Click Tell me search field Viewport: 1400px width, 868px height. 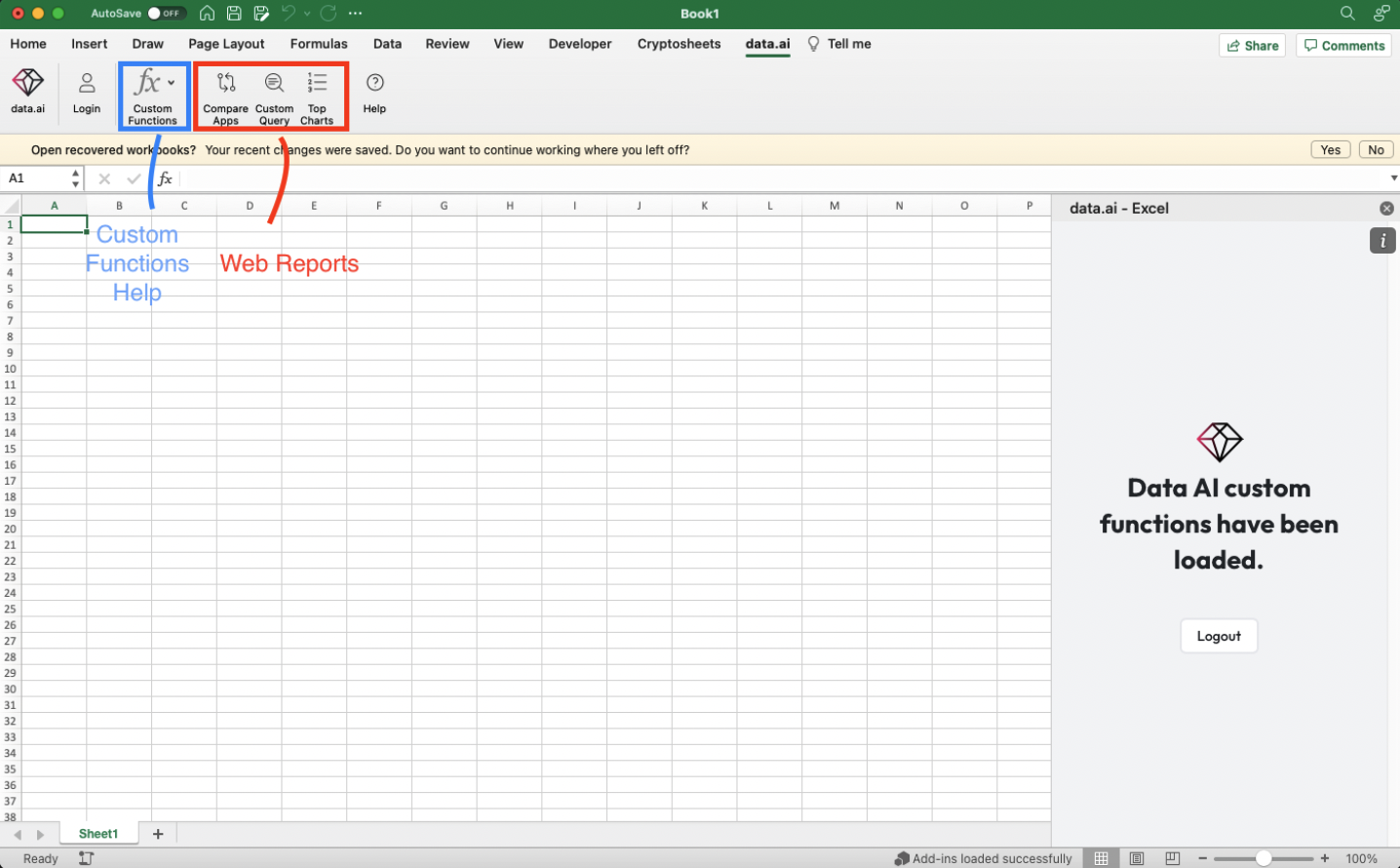point(839,44)
